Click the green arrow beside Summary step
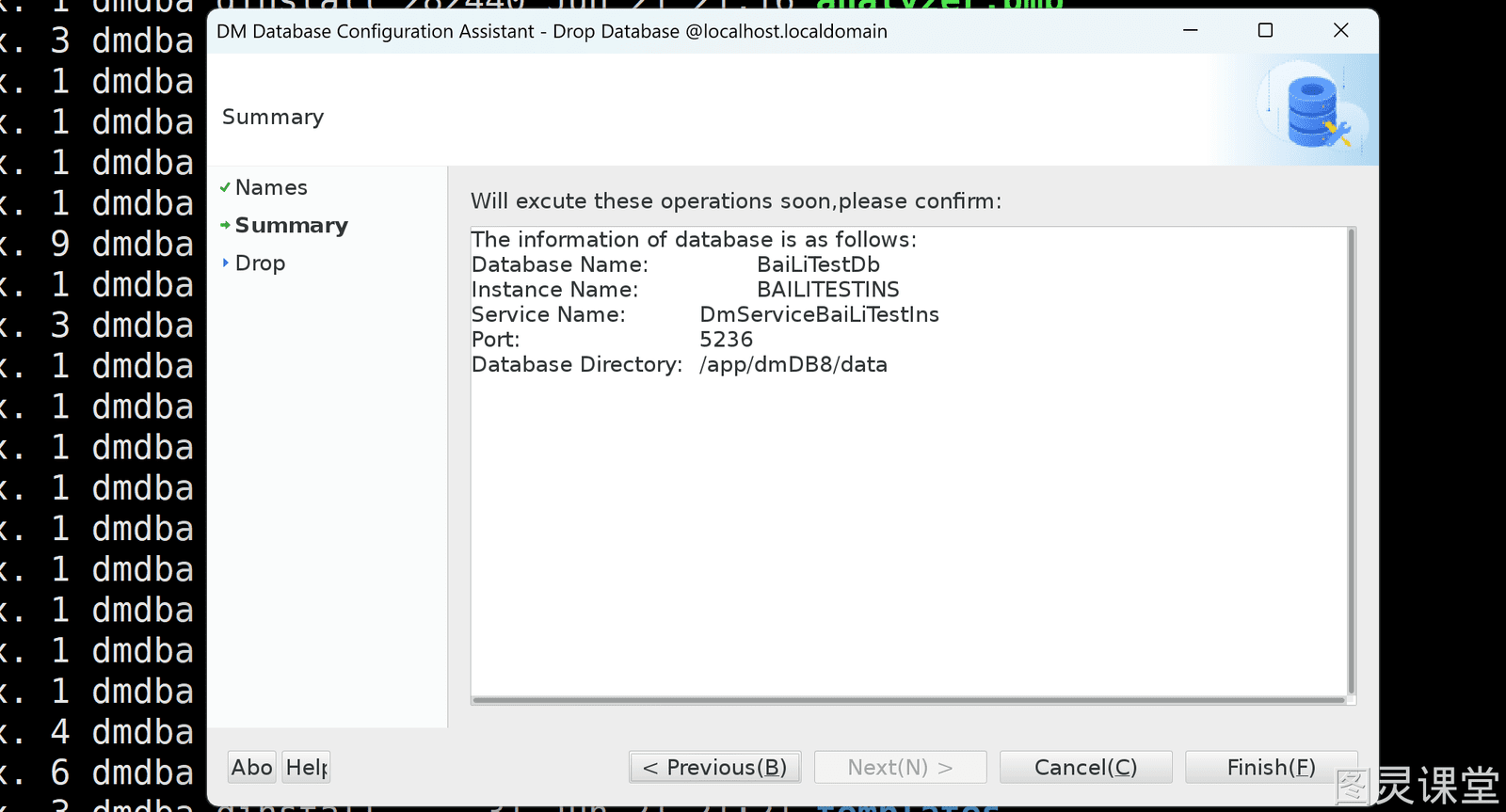1506x812 pixels. click(x=225, y=225)
